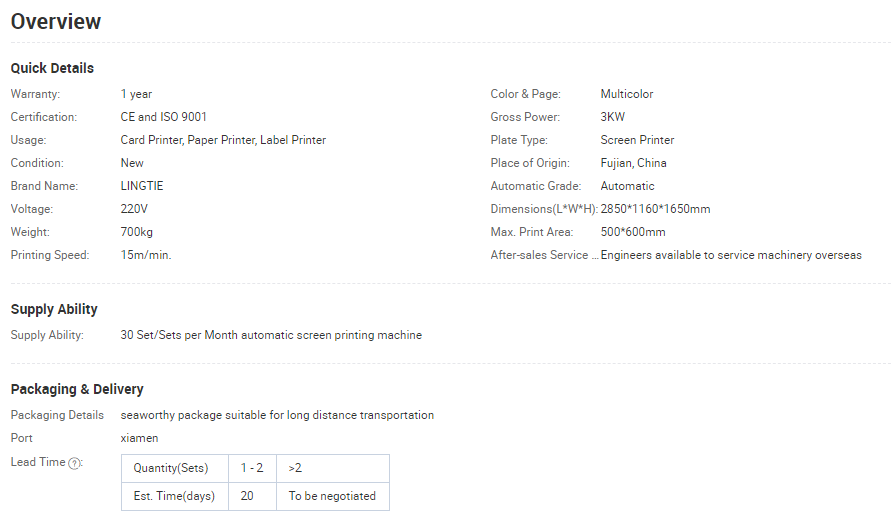Click the 2850*1160*1650mm dimensions value

(x=655, y=209)
